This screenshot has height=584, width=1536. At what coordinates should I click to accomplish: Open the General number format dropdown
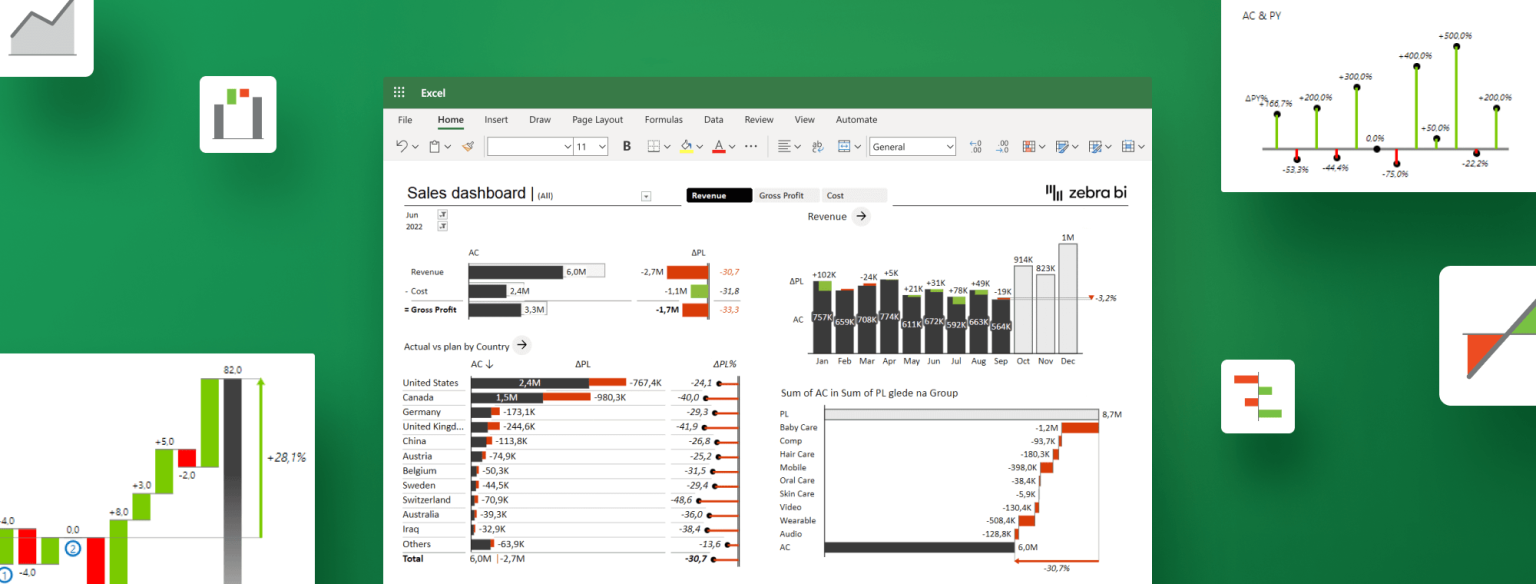click(x=911, y=146)
